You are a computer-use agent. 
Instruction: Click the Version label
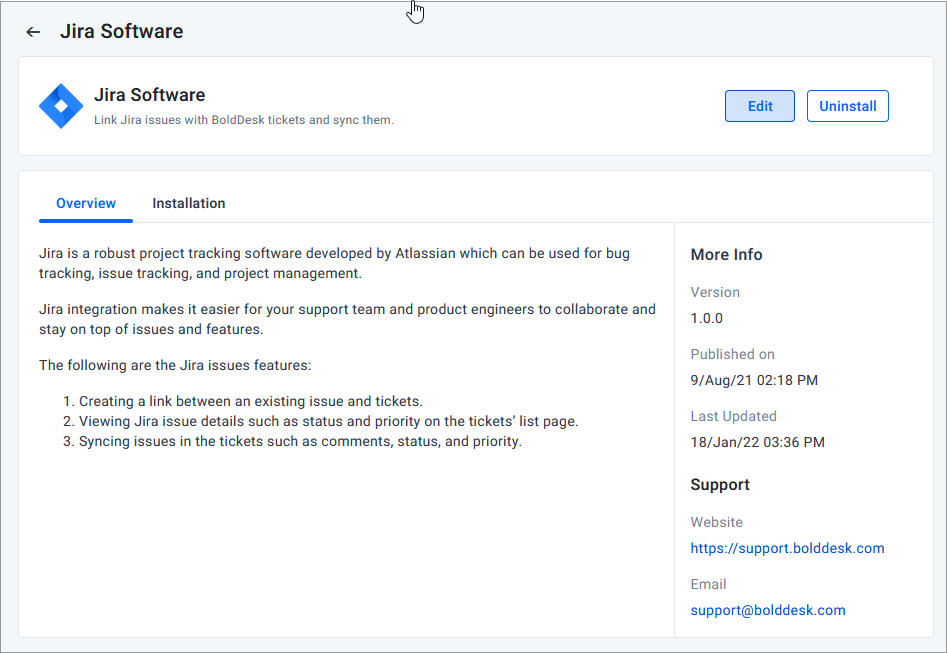coord(715,292)
